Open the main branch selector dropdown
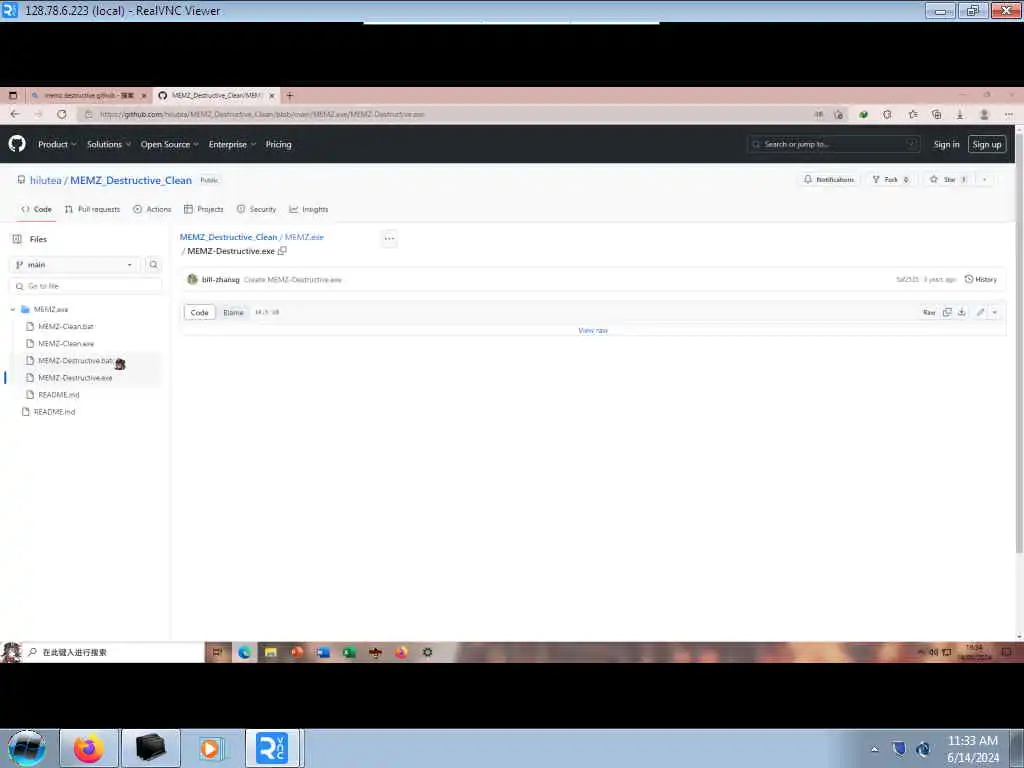 [74, 264]
